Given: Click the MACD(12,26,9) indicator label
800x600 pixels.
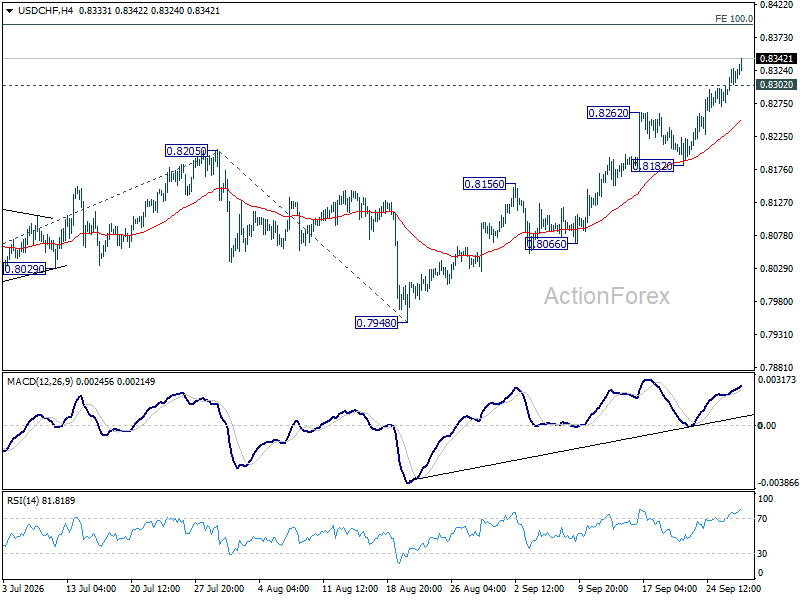Looking at the screenshot, I should click(40, 382).
